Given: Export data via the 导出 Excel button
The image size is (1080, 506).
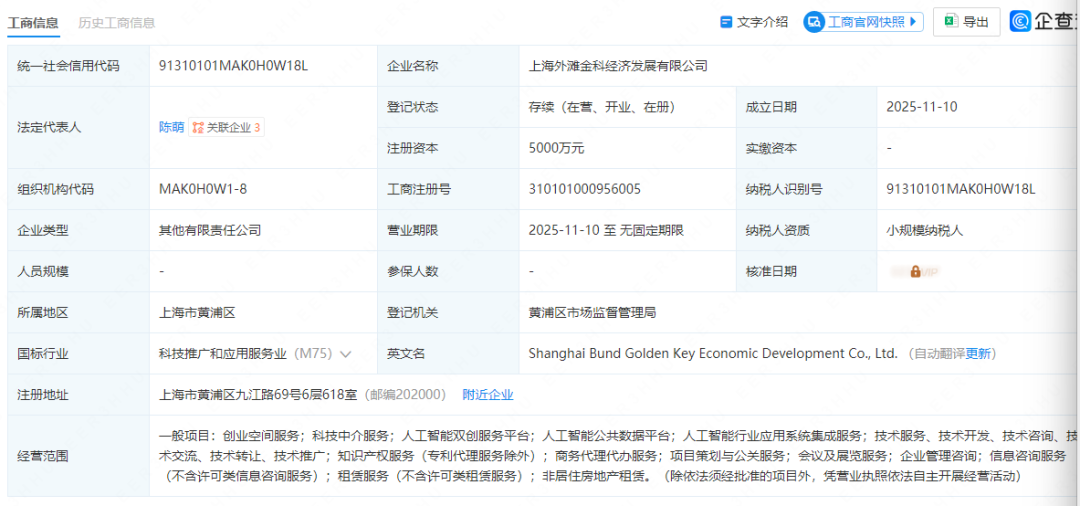Looking at the screenshot, I should [x=966, y=22].
